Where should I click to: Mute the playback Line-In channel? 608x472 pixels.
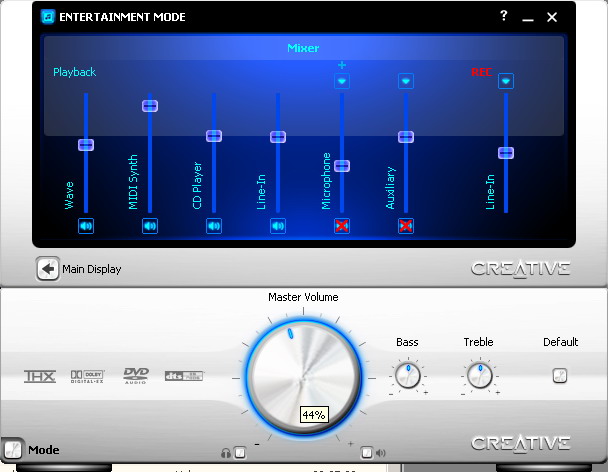[x=278, y=226]
